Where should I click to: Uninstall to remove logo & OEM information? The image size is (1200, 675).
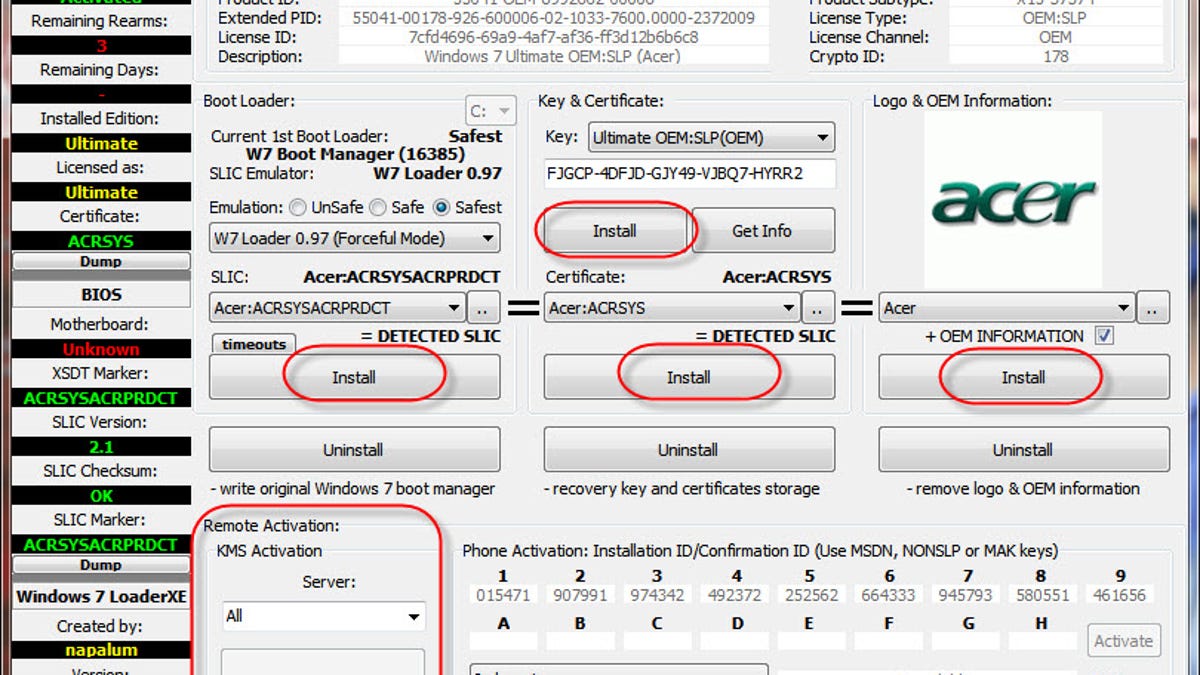click(1024, 450)
